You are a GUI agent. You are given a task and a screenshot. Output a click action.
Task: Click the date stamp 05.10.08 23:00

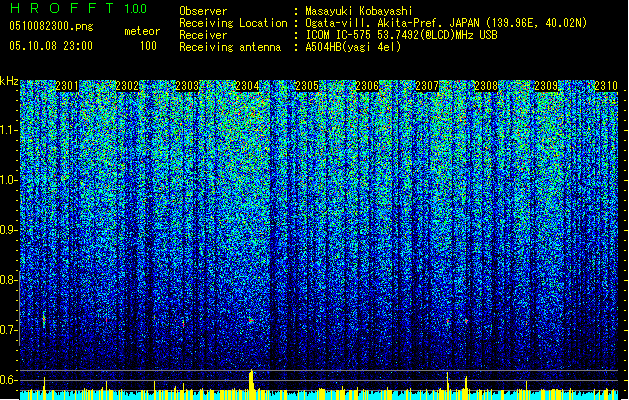point(51,46)
